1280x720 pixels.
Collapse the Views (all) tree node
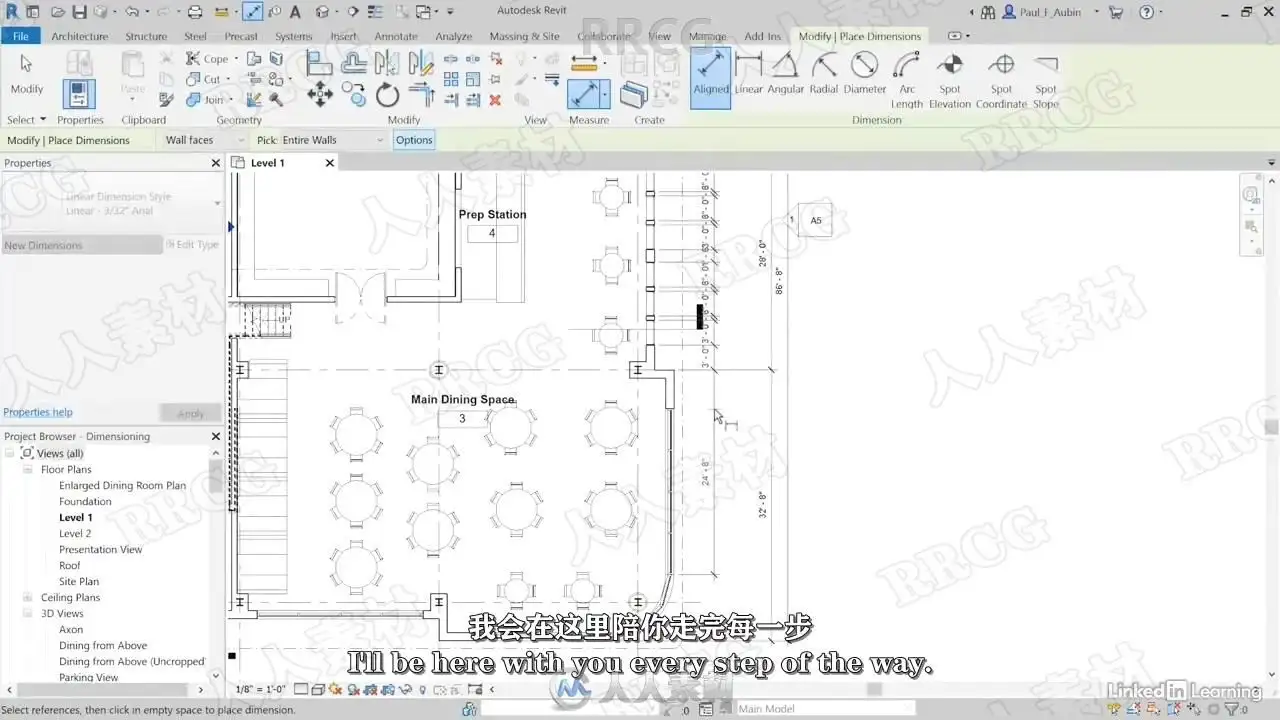(10, 453)
